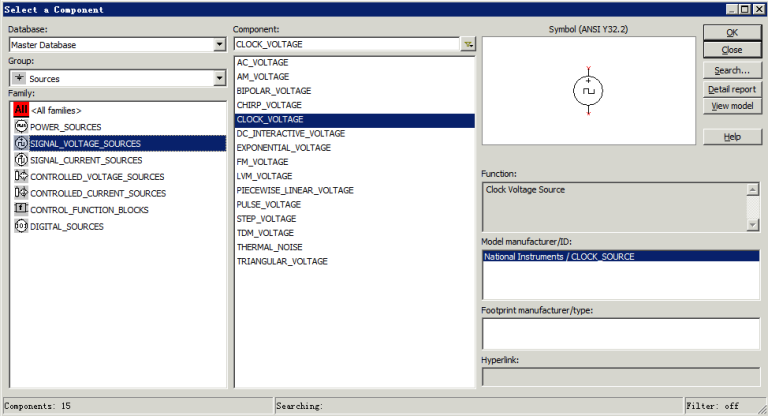
Task: Click the red All families icon
Action: click(20, 110)
